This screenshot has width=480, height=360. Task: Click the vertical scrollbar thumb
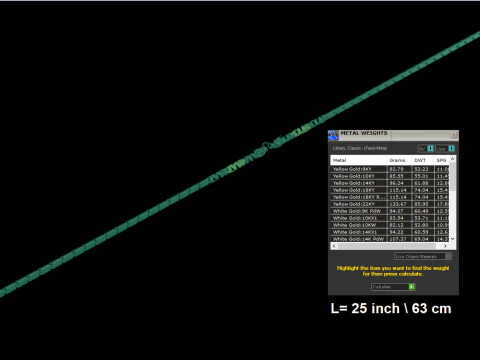pos(453,177)
